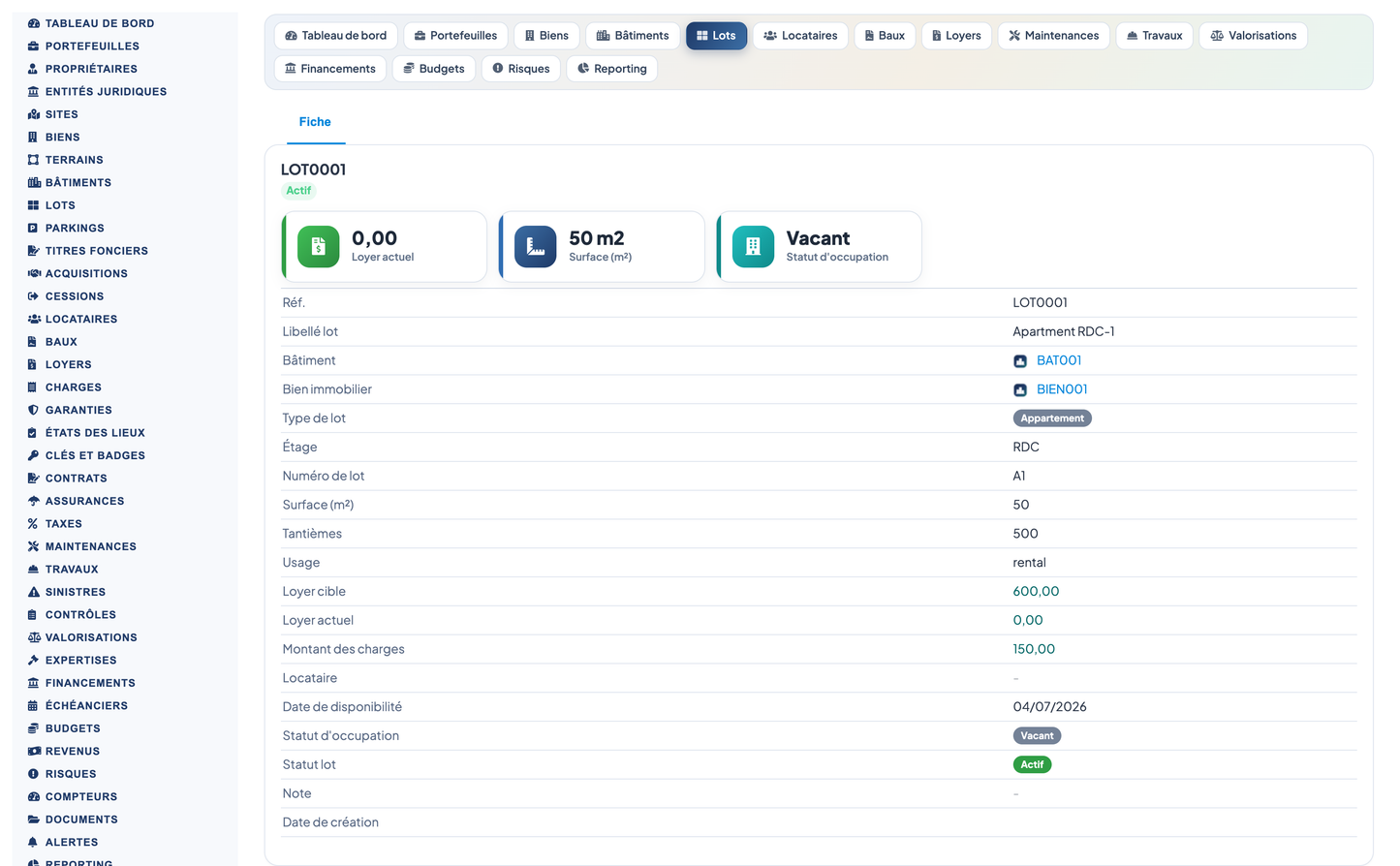Image resolution: width=1400 pixels, height=866 pixels.
Task: Open Biens in the left sidebar
Action: pyautogui.click(x=54, y=138)
